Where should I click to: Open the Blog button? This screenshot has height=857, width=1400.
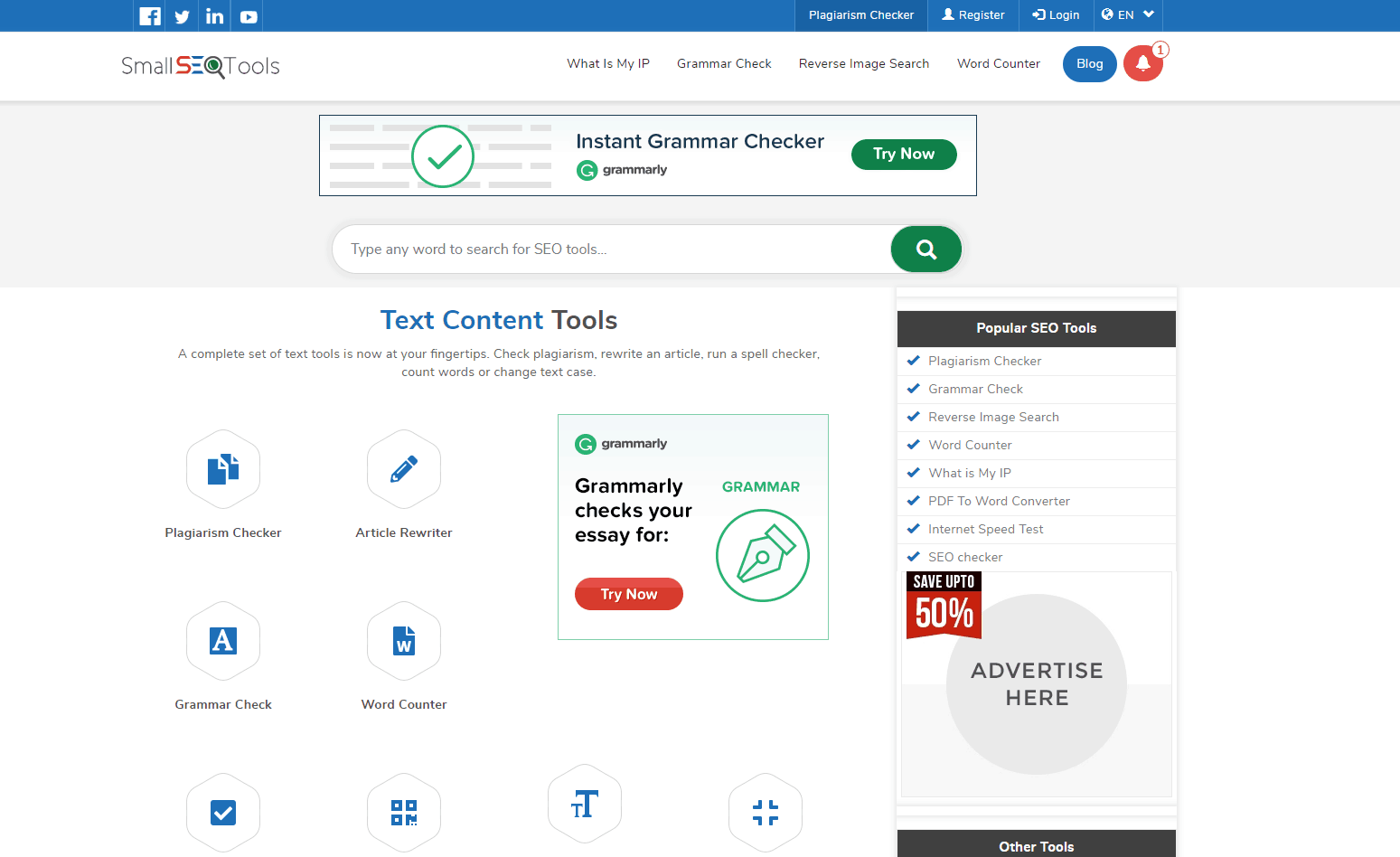click(x=1090, y=64)
